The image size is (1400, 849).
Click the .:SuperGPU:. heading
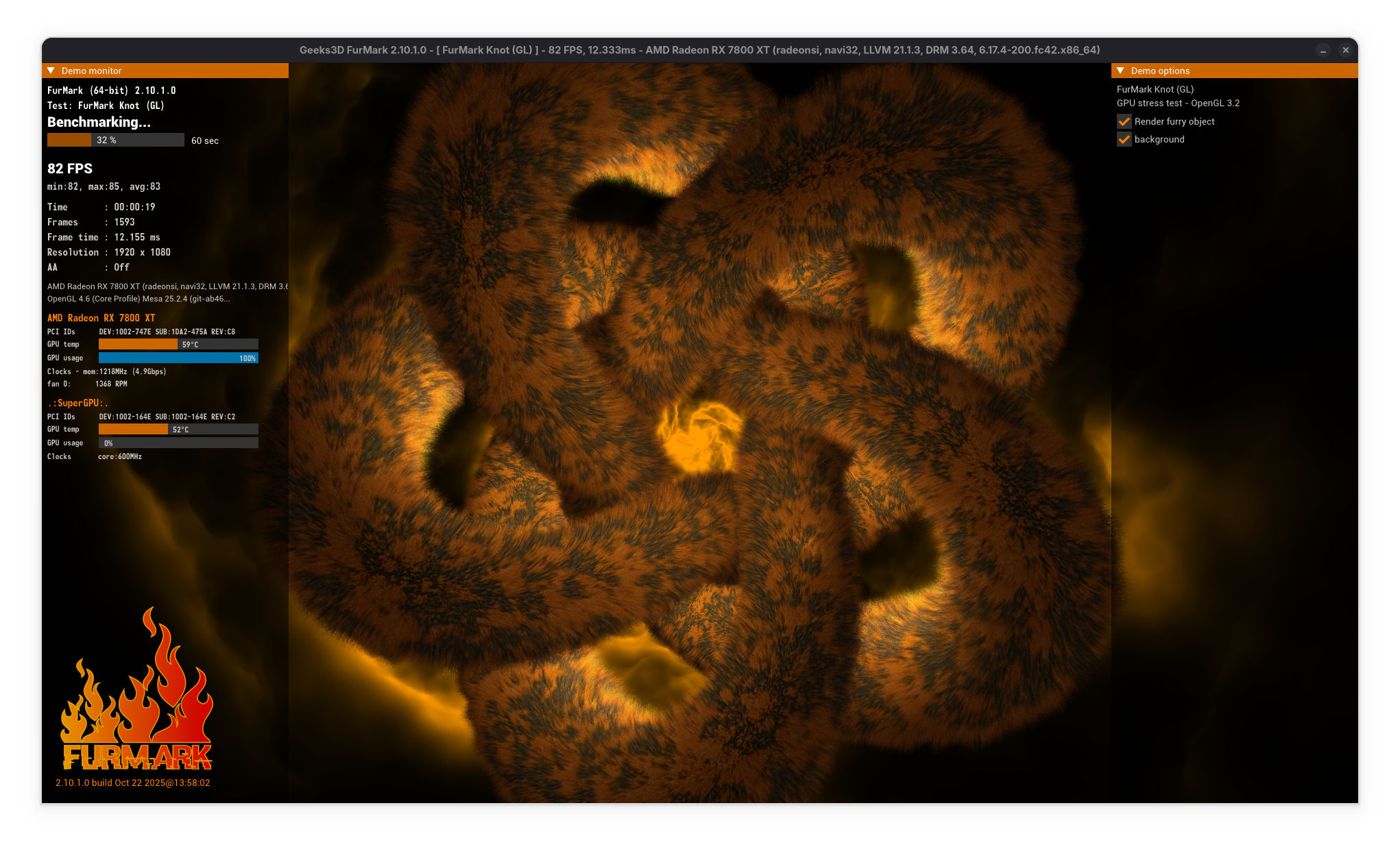(77, 403)
